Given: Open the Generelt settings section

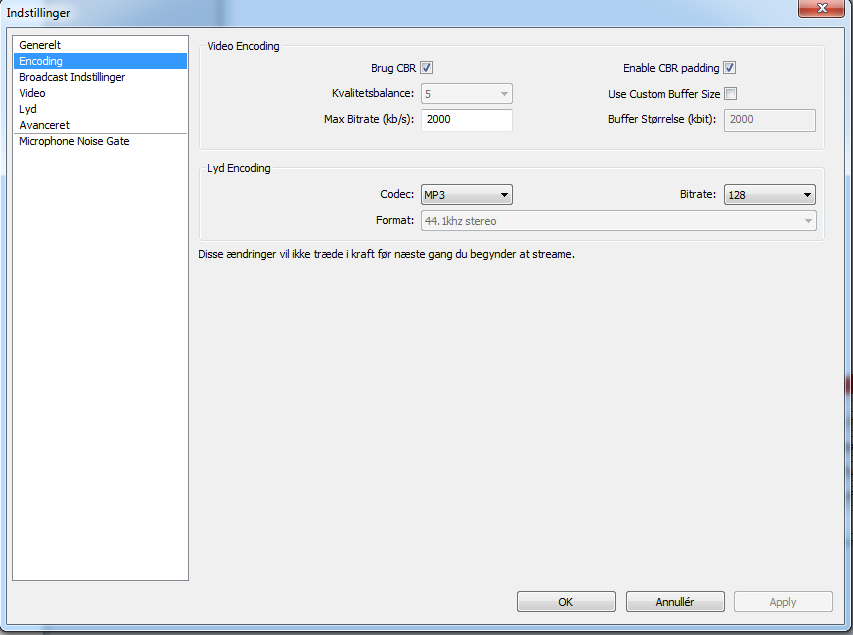Looking at the screenshot, I should [40, 45].
